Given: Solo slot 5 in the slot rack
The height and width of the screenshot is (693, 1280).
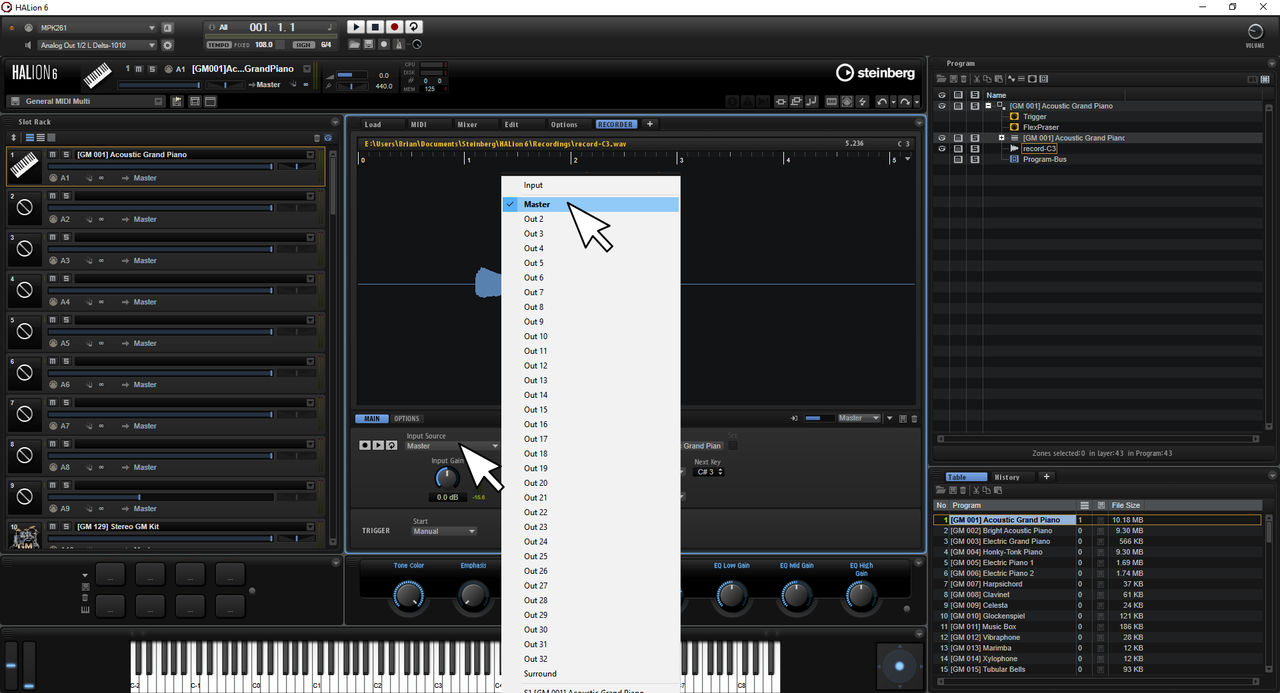Looking at the screenshot, I should pyautogui.click(x=66, y=320).
